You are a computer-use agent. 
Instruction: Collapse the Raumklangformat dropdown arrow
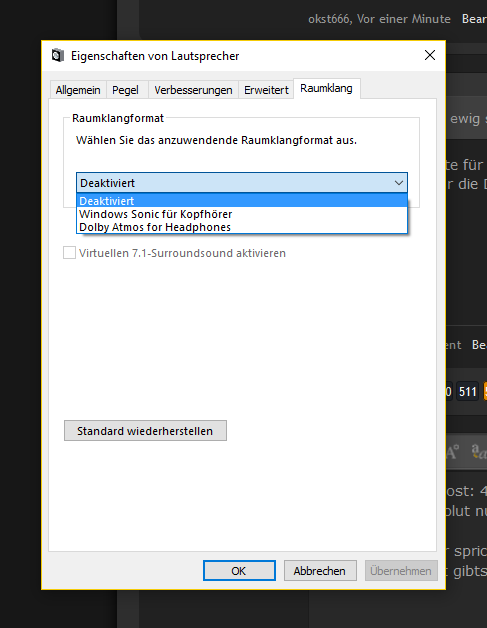tap(398, 183)
